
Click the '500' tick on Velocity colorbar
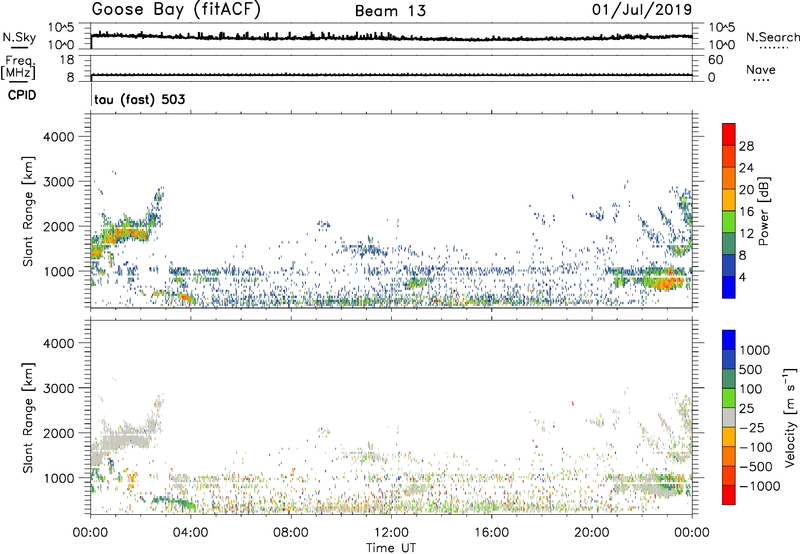pos(751,369)
